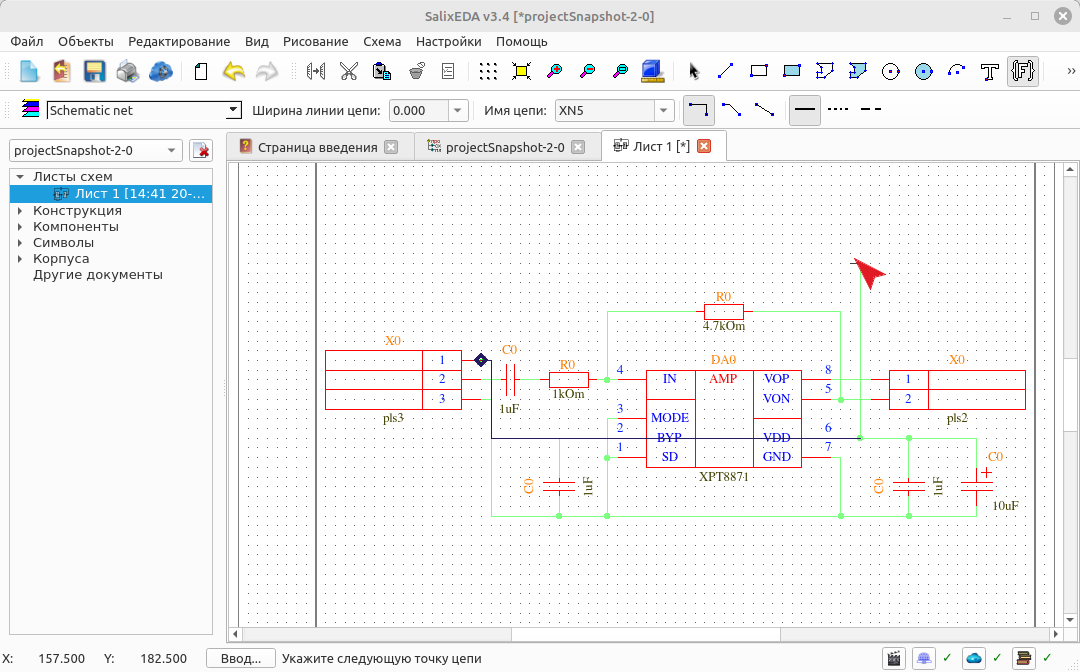1080x672 pixels.
Task: Toggle 45-degree wire bend mode
Action: pyautogui.click(x=731, y=109)
